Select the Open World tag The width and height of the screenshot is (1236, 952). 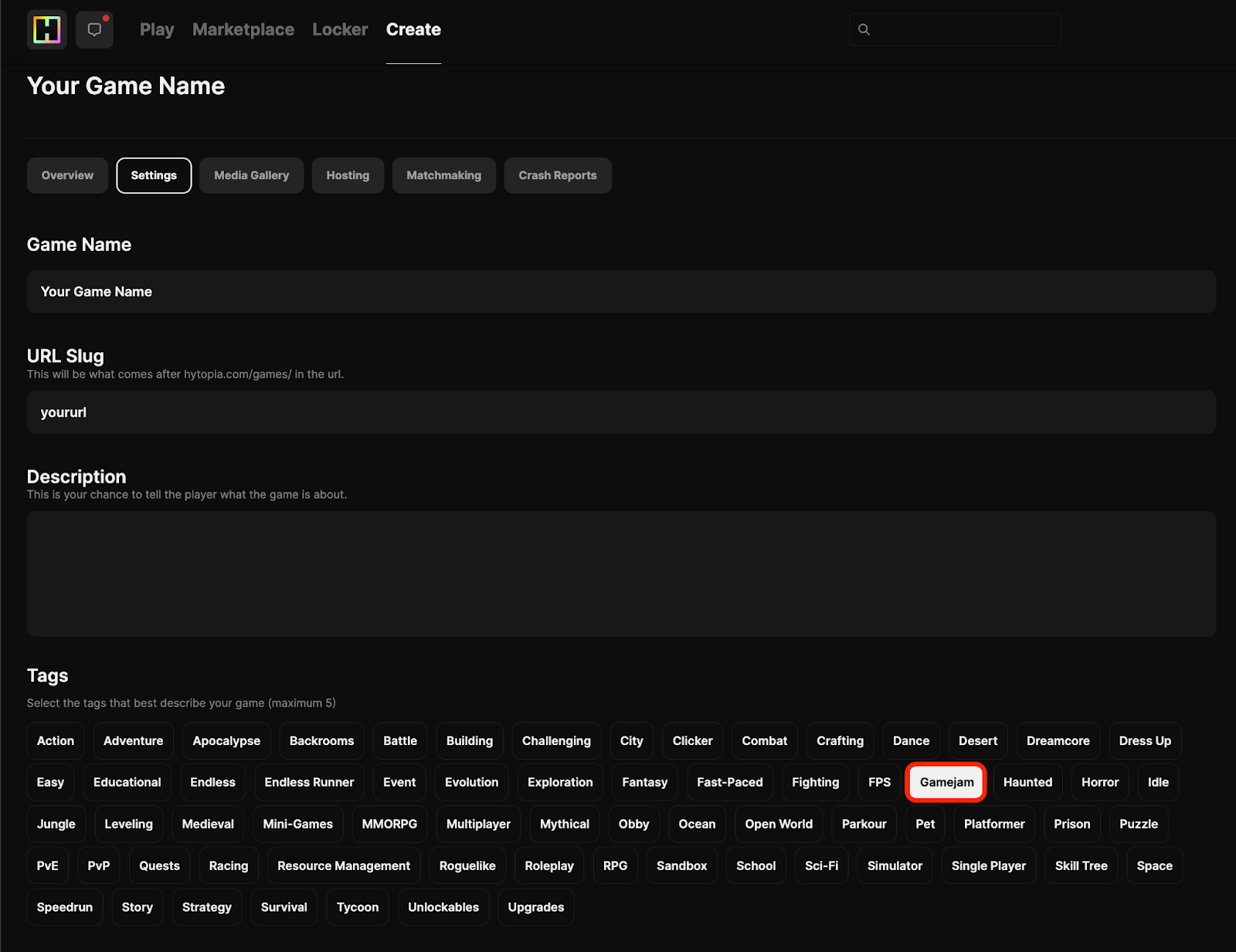(778, 824)
